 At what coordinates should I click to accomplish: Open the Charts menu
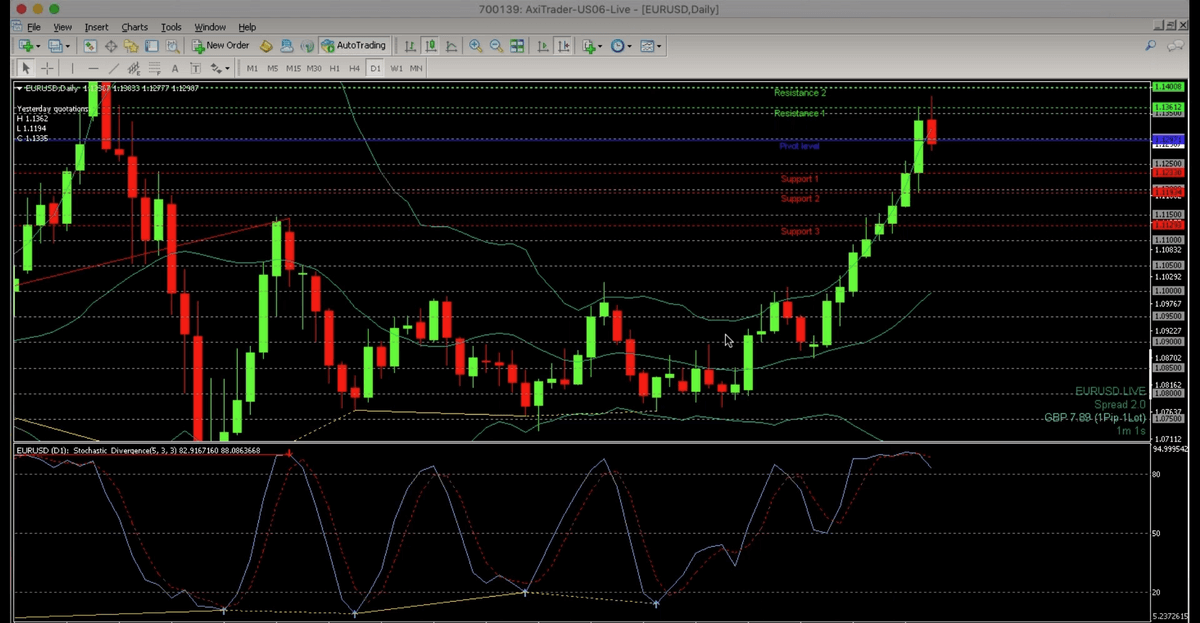pyautogui.click(x=134, y=27)
